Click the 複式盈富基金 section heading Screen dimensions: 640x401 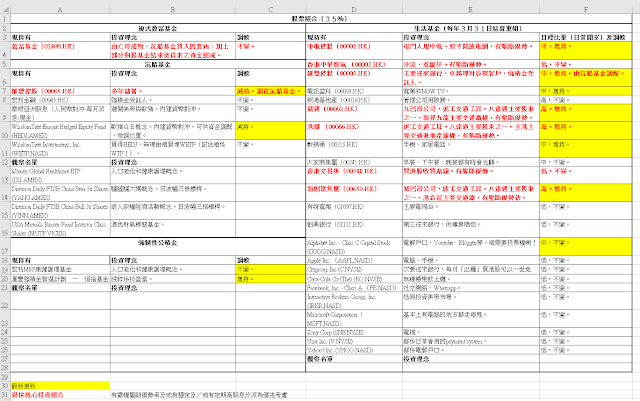point(158,28)
